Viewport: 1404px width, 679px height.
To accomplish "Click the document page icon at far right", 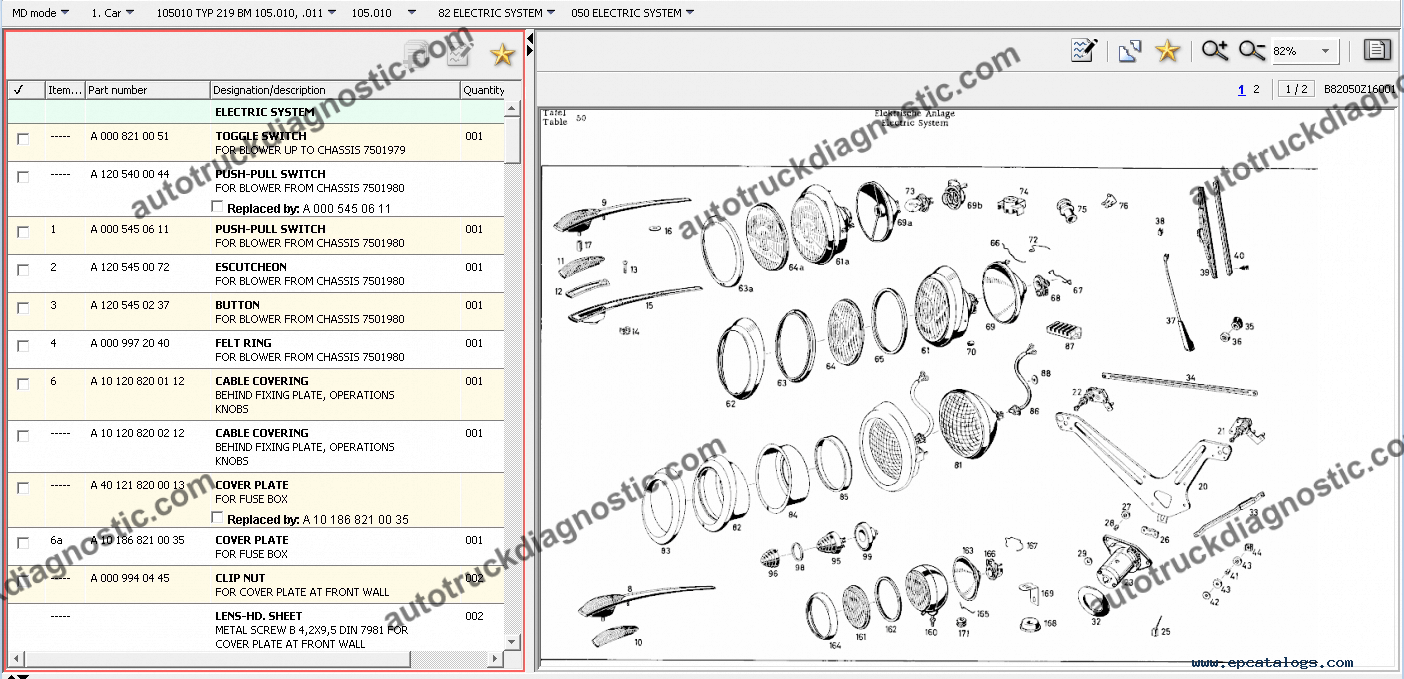I will coord(1377,51).
